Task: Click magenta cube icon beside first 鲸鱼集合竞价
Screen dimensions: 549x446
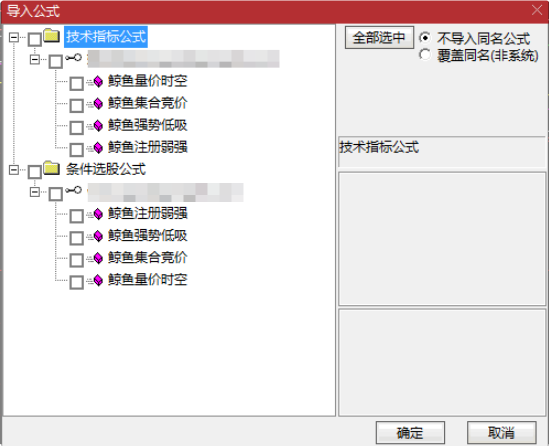Action: coord(98,104)
